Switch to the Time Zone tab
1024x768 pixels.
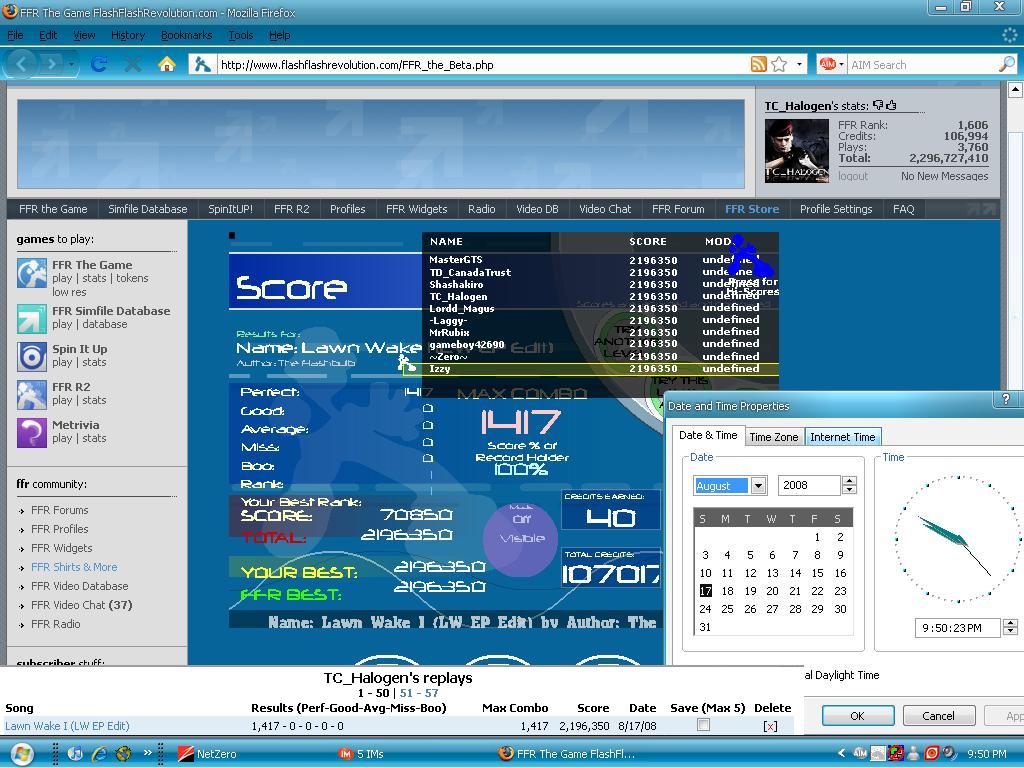773,437
